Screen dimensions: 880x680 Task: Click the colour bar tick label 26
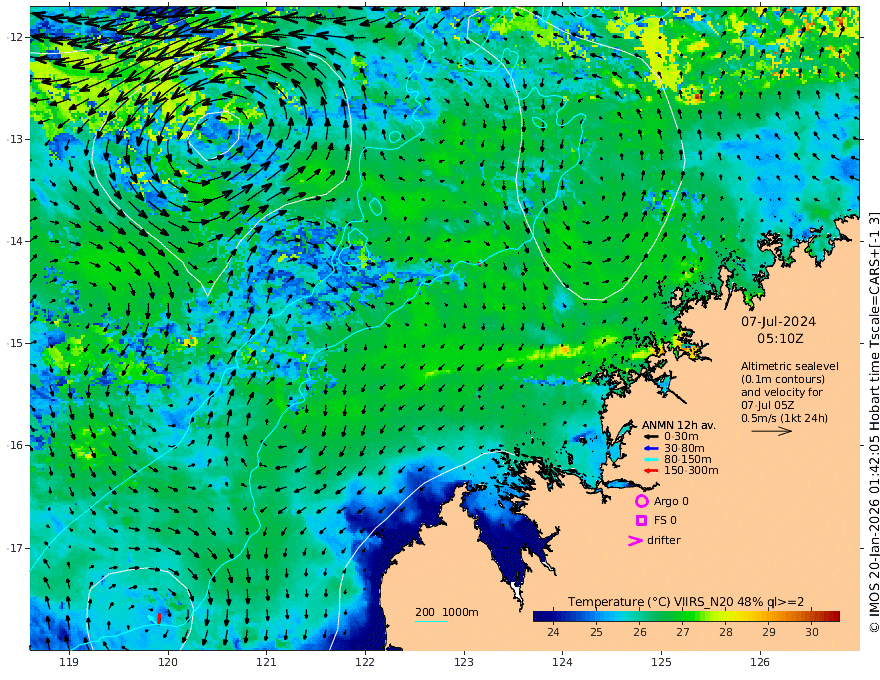pos(640,632)
